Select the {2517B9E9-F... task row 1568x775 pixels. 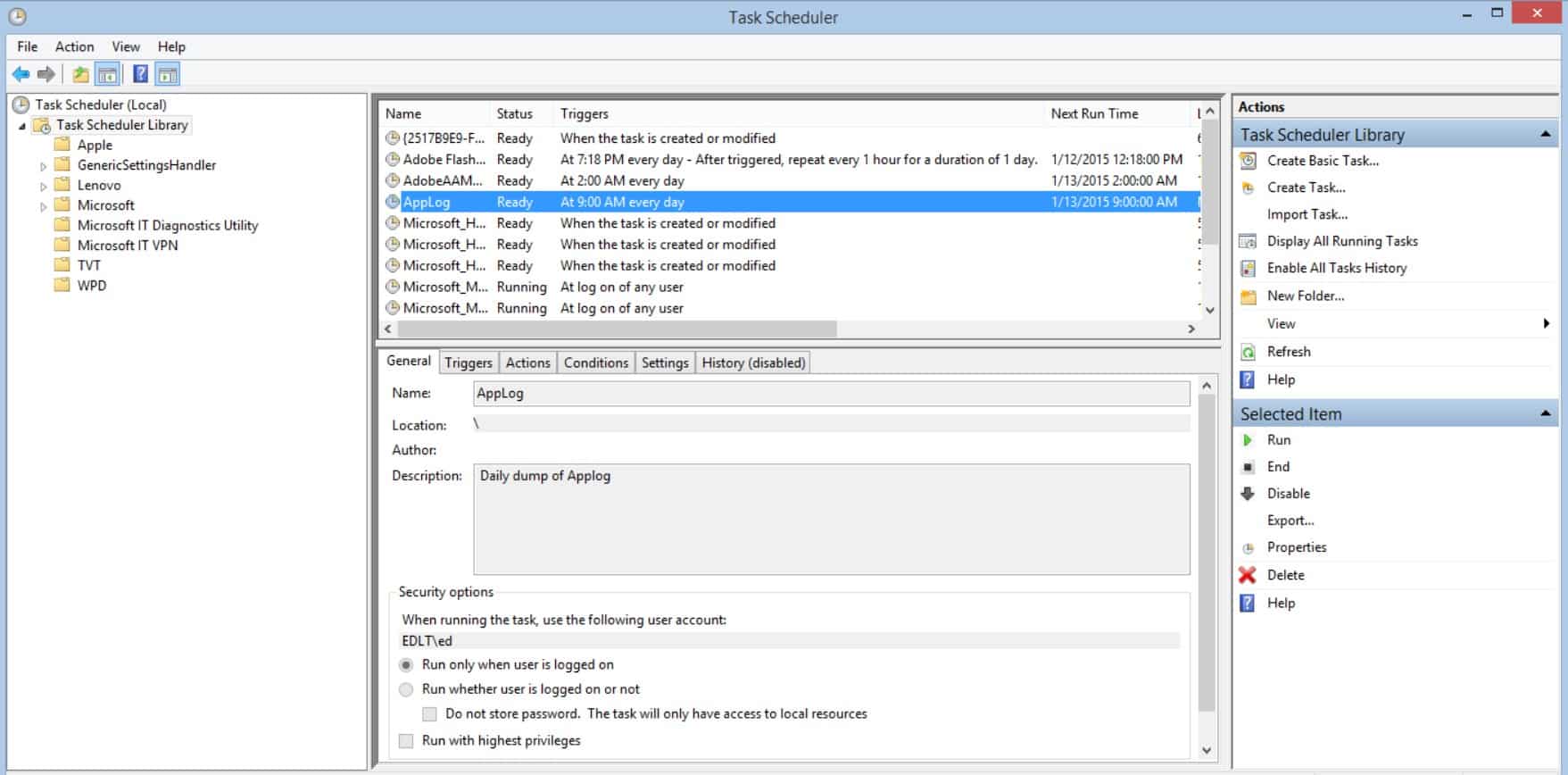(x=791, y=138)
